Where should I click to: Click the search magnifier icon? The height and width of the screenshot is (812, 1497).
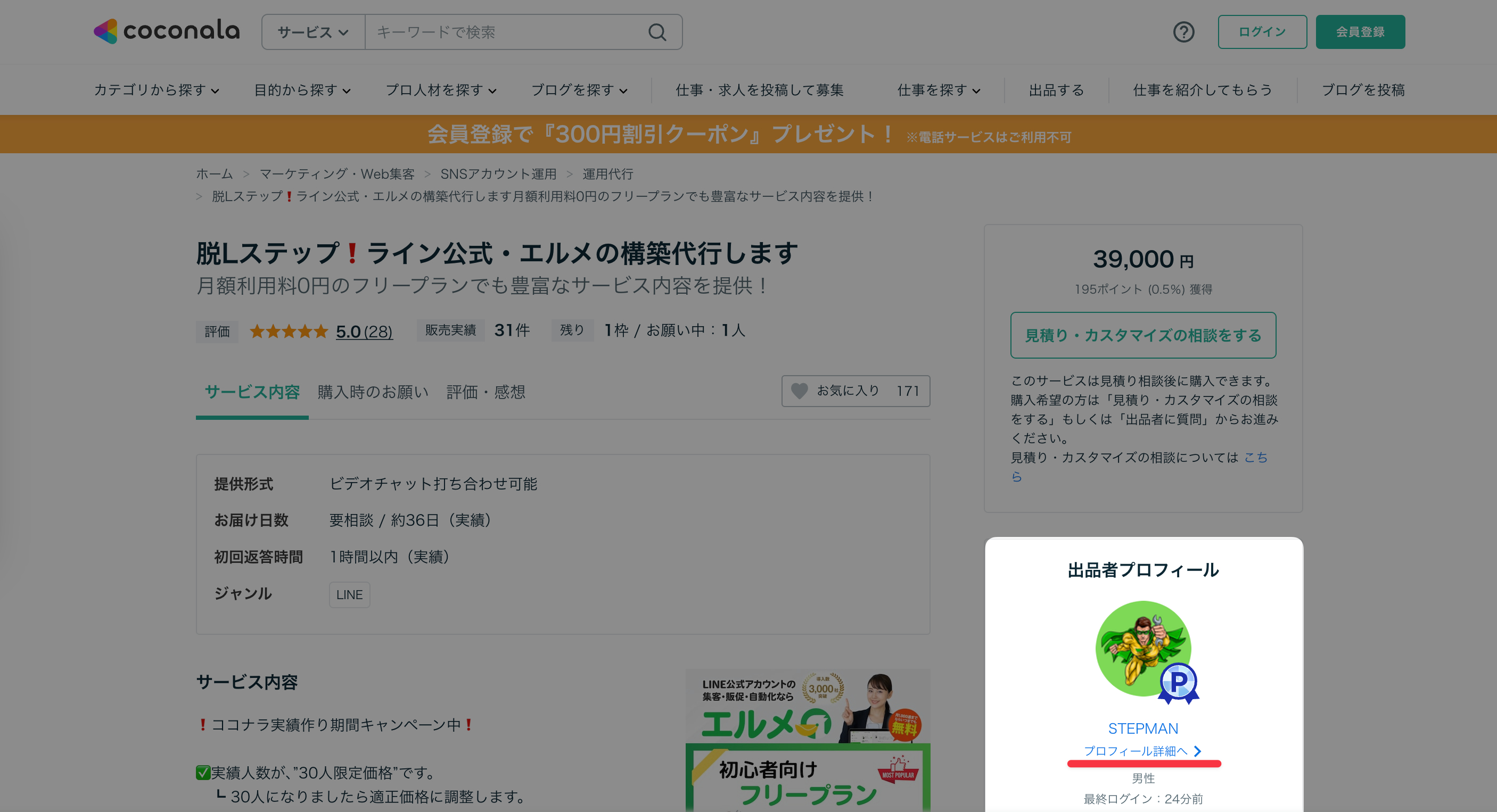click(657, 32)
